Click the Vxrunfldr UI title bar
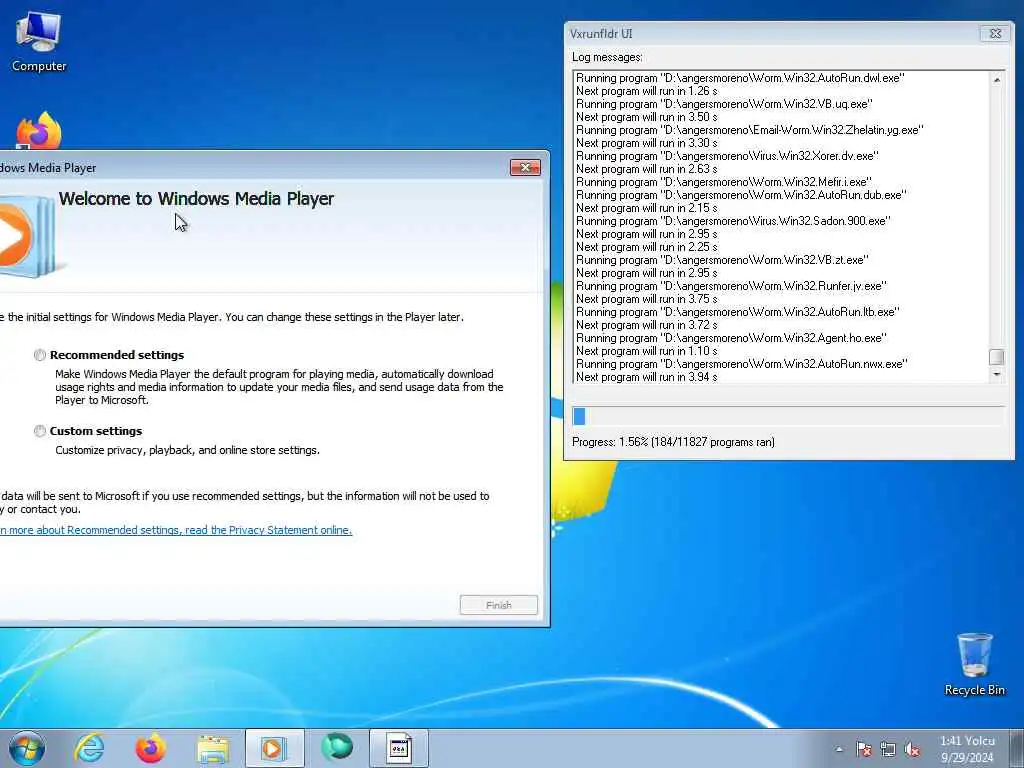Image resolution: width=1024 pixels, height=768 pixels. point(771,33)
